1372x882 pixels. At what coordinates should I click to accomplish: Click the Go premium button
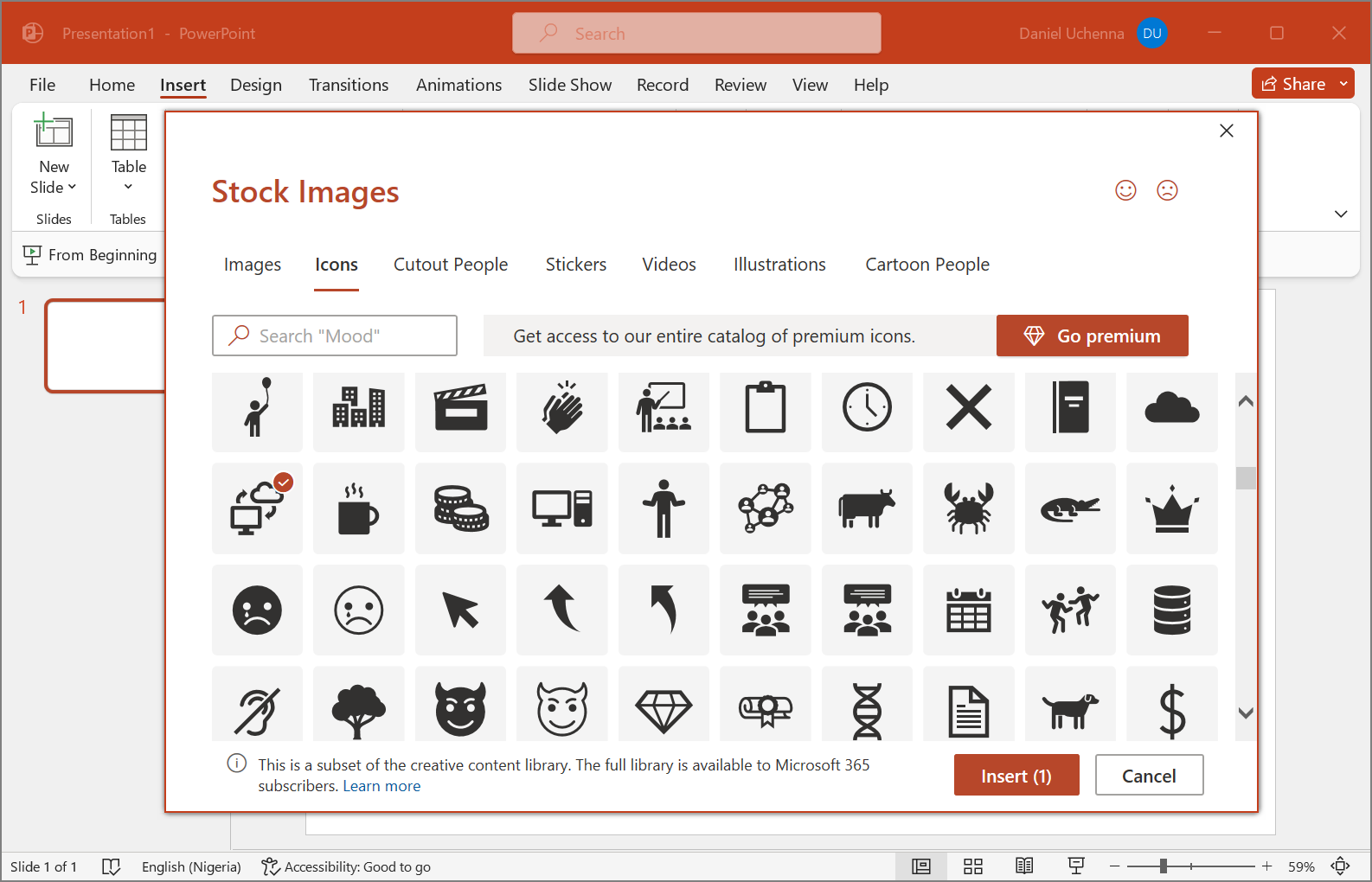point(1092,336)
